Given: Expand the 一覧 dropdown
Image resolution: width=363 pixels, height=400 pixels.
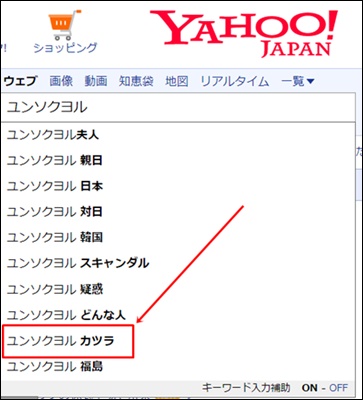Looking at the screenshot, I should tap(297, 81).
